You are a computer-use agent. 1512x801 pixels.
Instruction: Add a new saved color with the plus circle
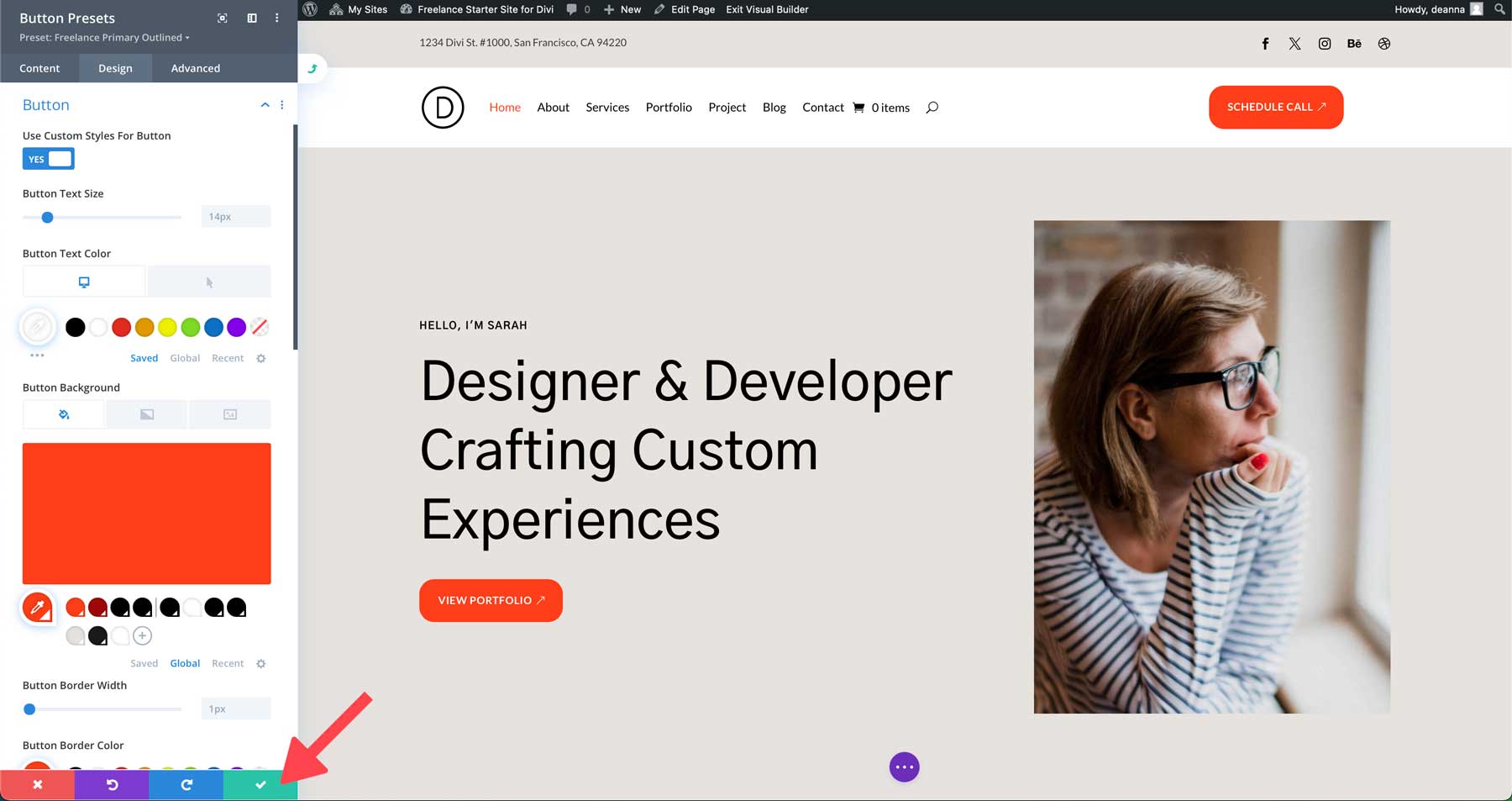pos(143,635)
